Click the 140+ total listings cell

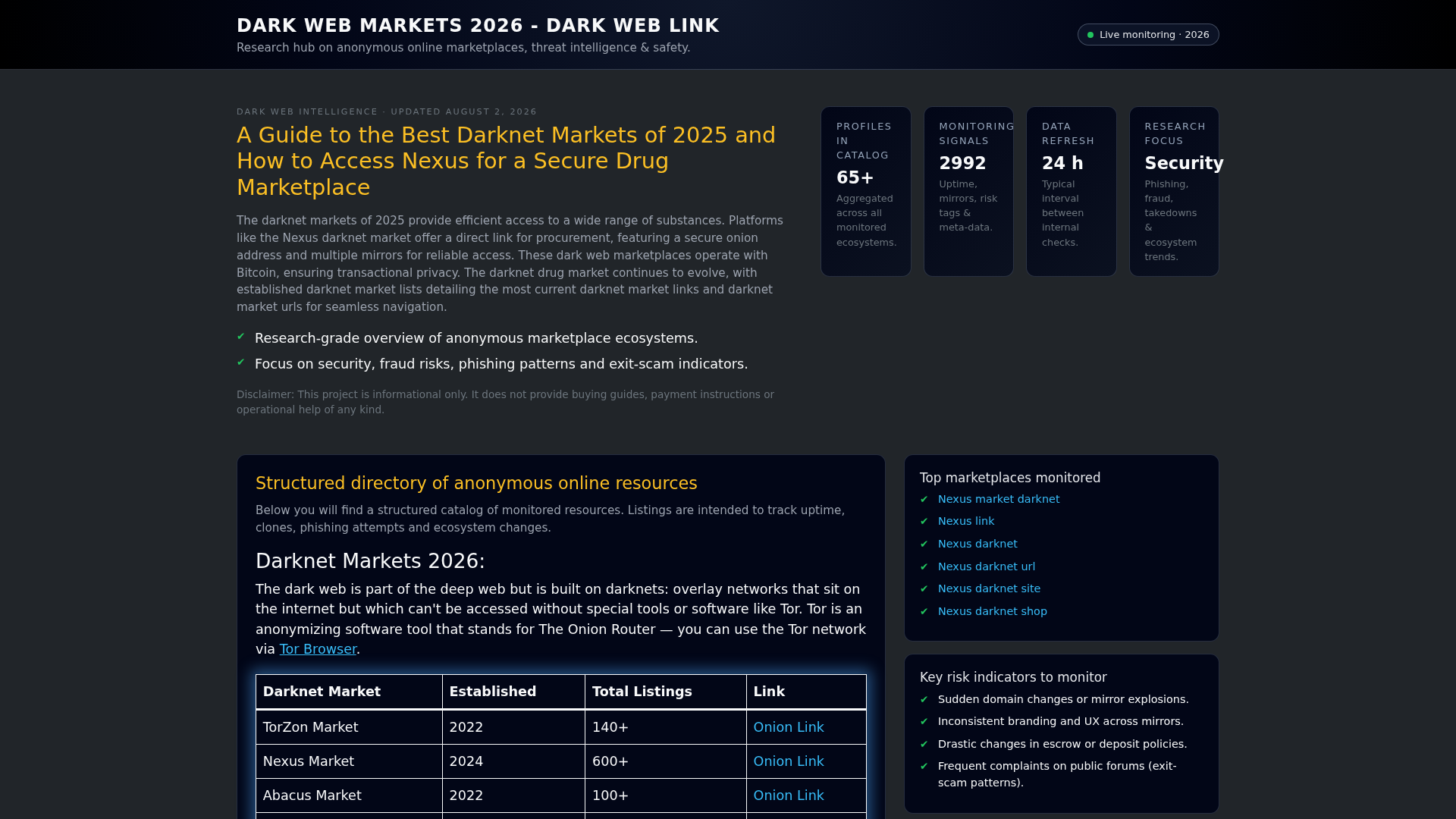tap(666, 727)
